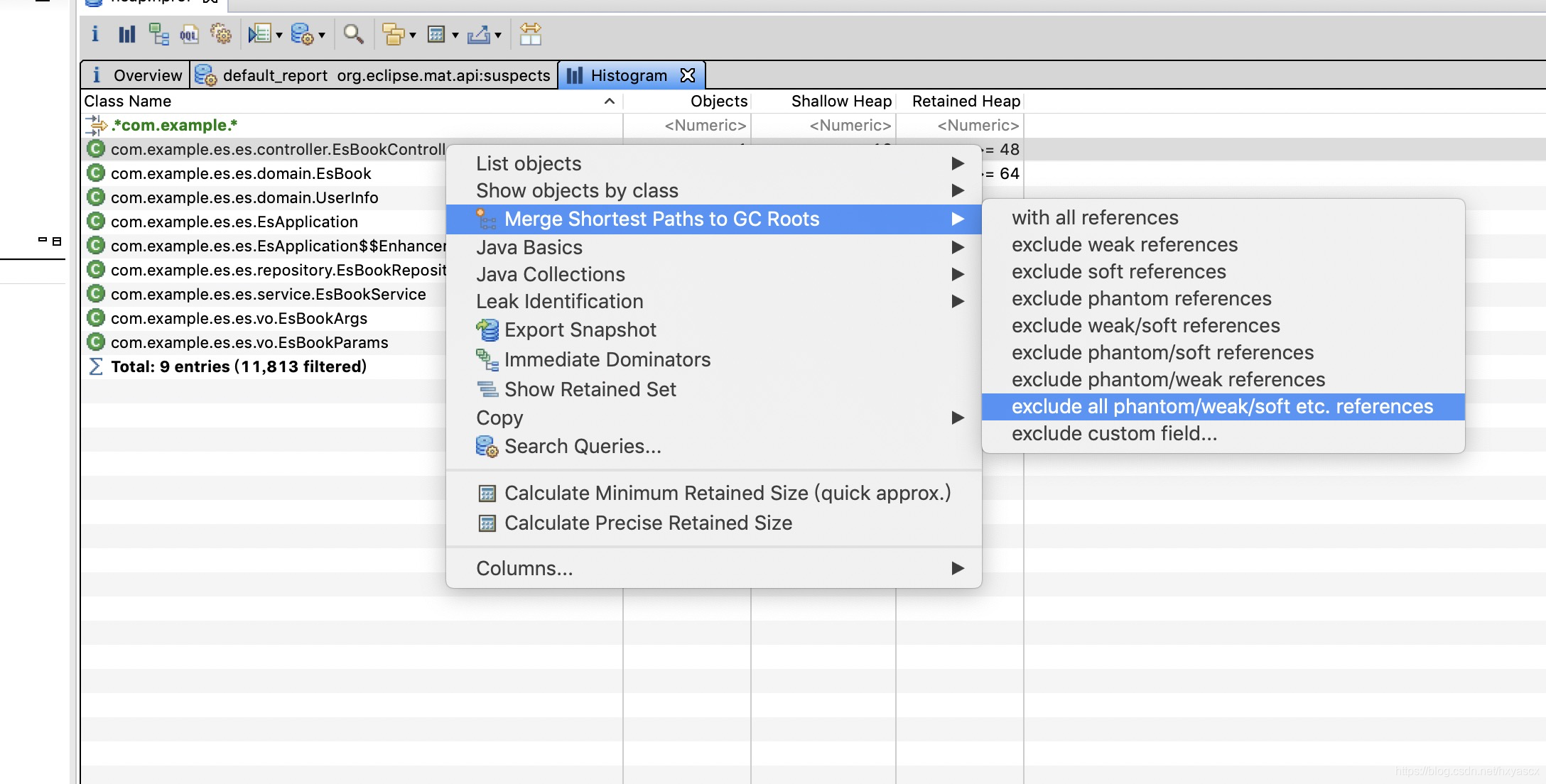Open the Leak Identification submenu
Viewport: 1546px width, 784px height.
pos(713,301)
